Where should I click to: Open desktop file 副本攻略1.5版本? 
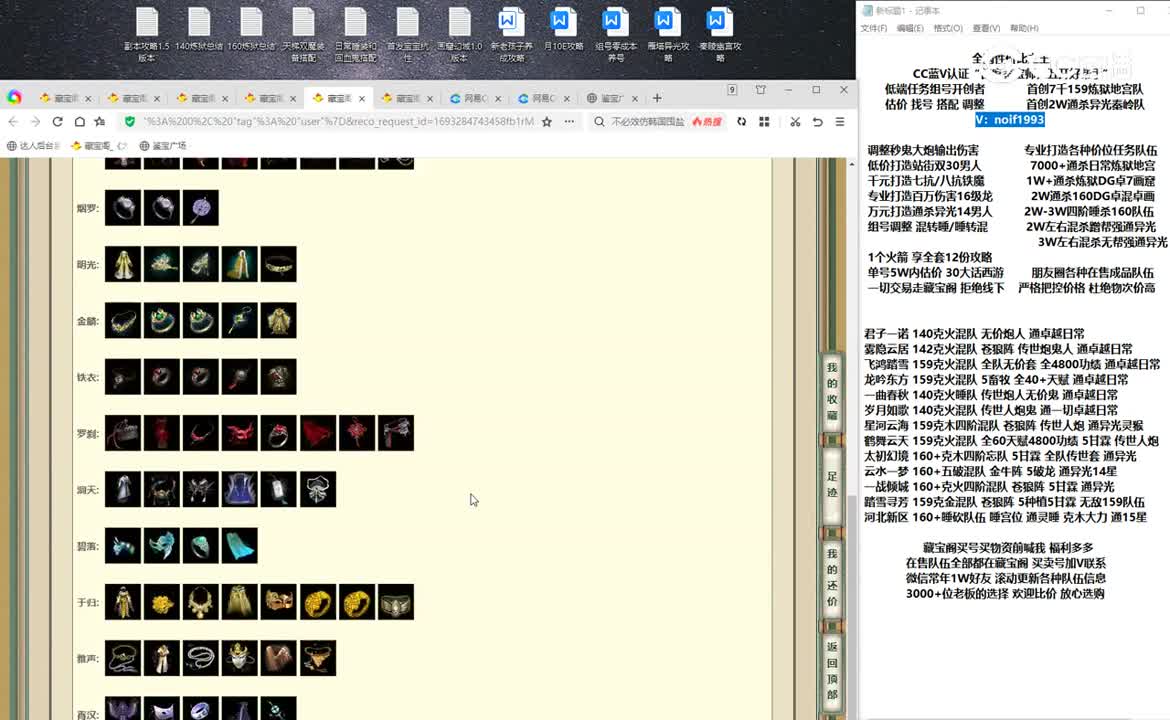pyautogui.click(x=147, y=34)
